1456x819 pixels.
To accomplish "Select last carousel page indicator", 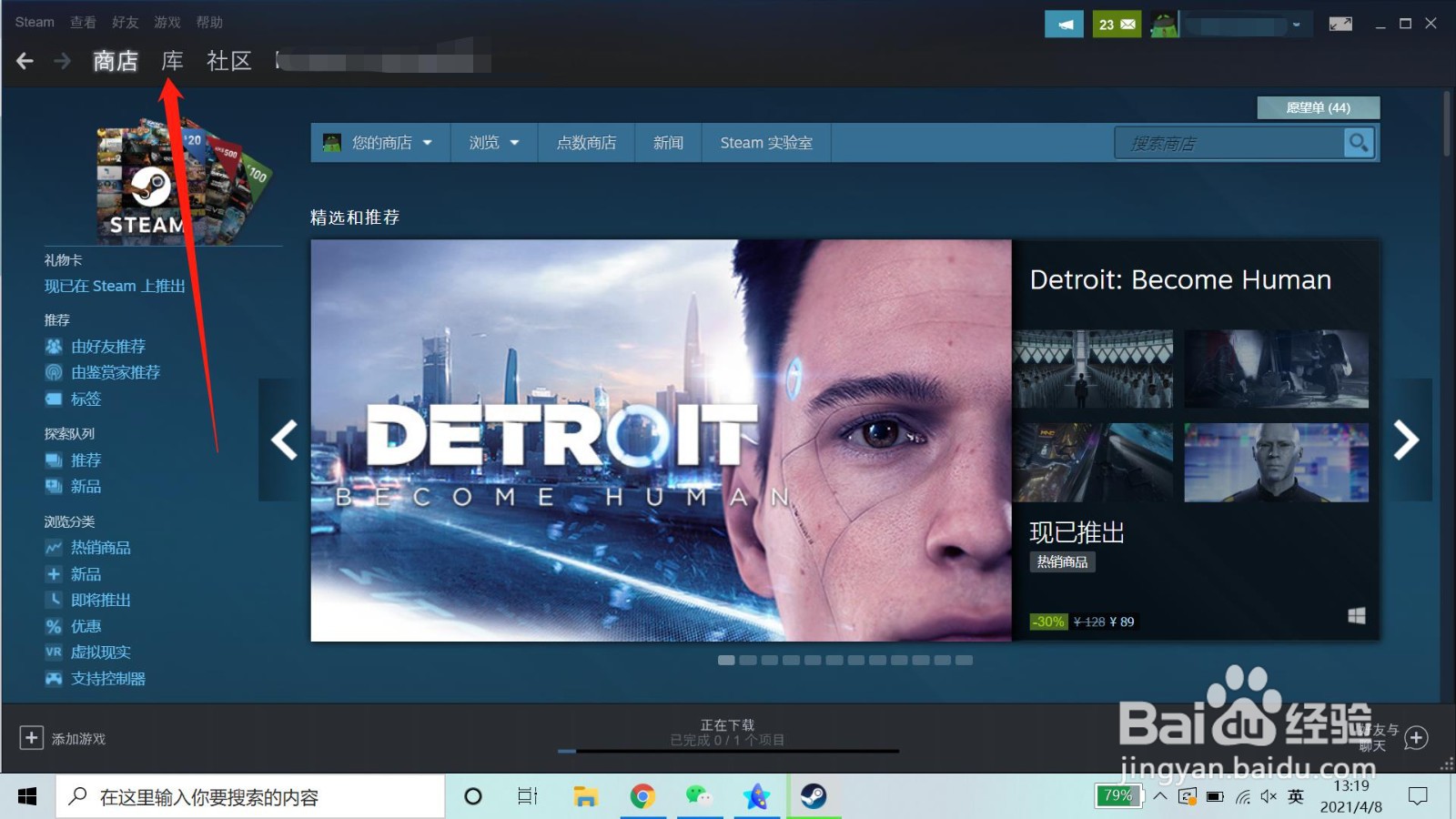I will 964,660.
